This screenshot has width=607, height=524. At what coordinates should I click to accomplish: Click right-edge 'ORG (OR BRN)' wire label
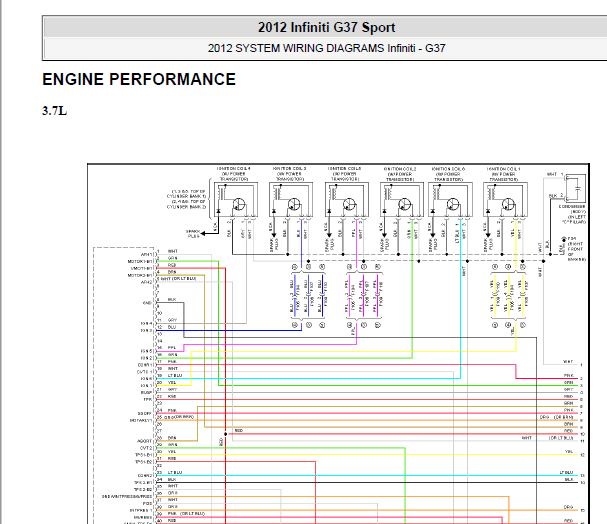pyautogui.click(x=557, y=417)
